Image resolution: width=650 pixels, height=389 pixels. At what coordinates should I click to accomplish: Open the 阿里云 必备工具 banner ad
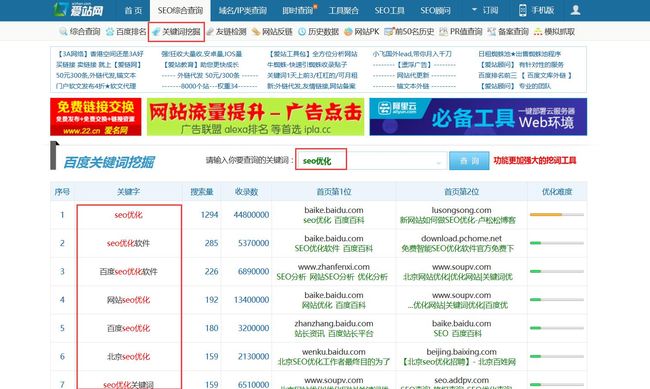click(478, 117)
